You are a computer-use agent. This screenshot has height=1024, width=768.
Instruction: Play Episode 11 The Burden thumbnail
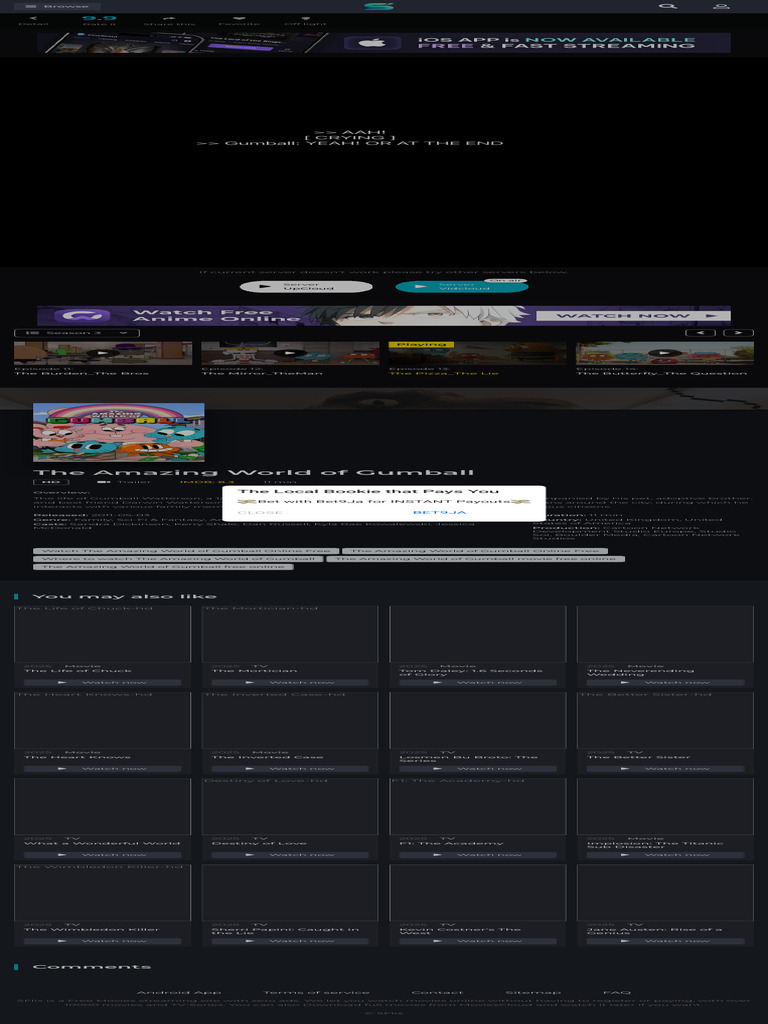click(x=103, y=353)
